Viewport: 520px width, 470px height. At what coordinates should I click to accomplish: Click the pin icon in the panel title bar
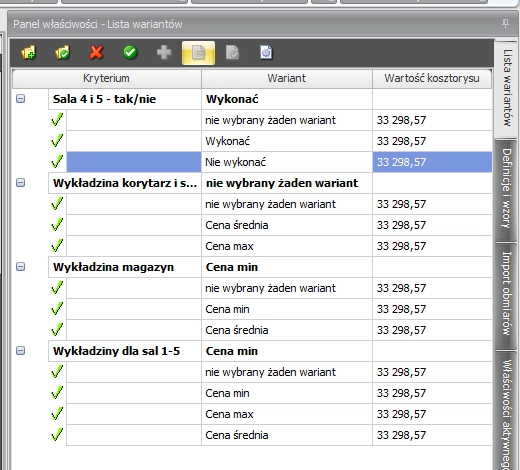click(505, 24)
